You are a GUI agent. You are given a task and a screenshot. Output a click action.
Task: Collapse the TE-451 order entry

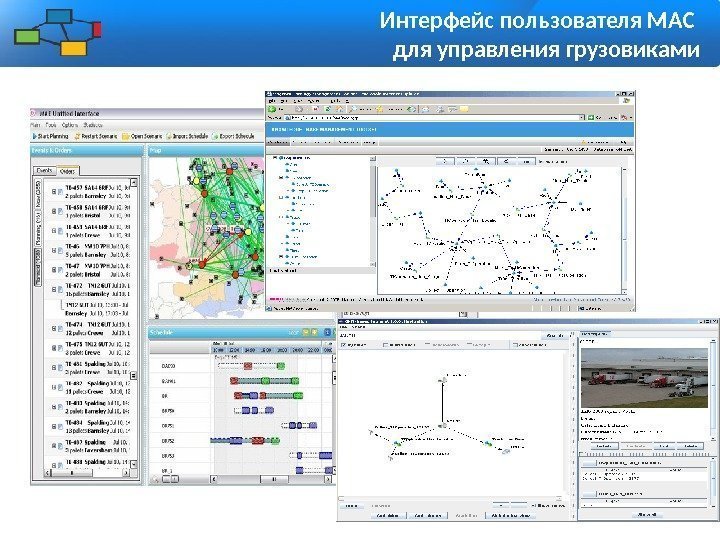tap(53, 231)
